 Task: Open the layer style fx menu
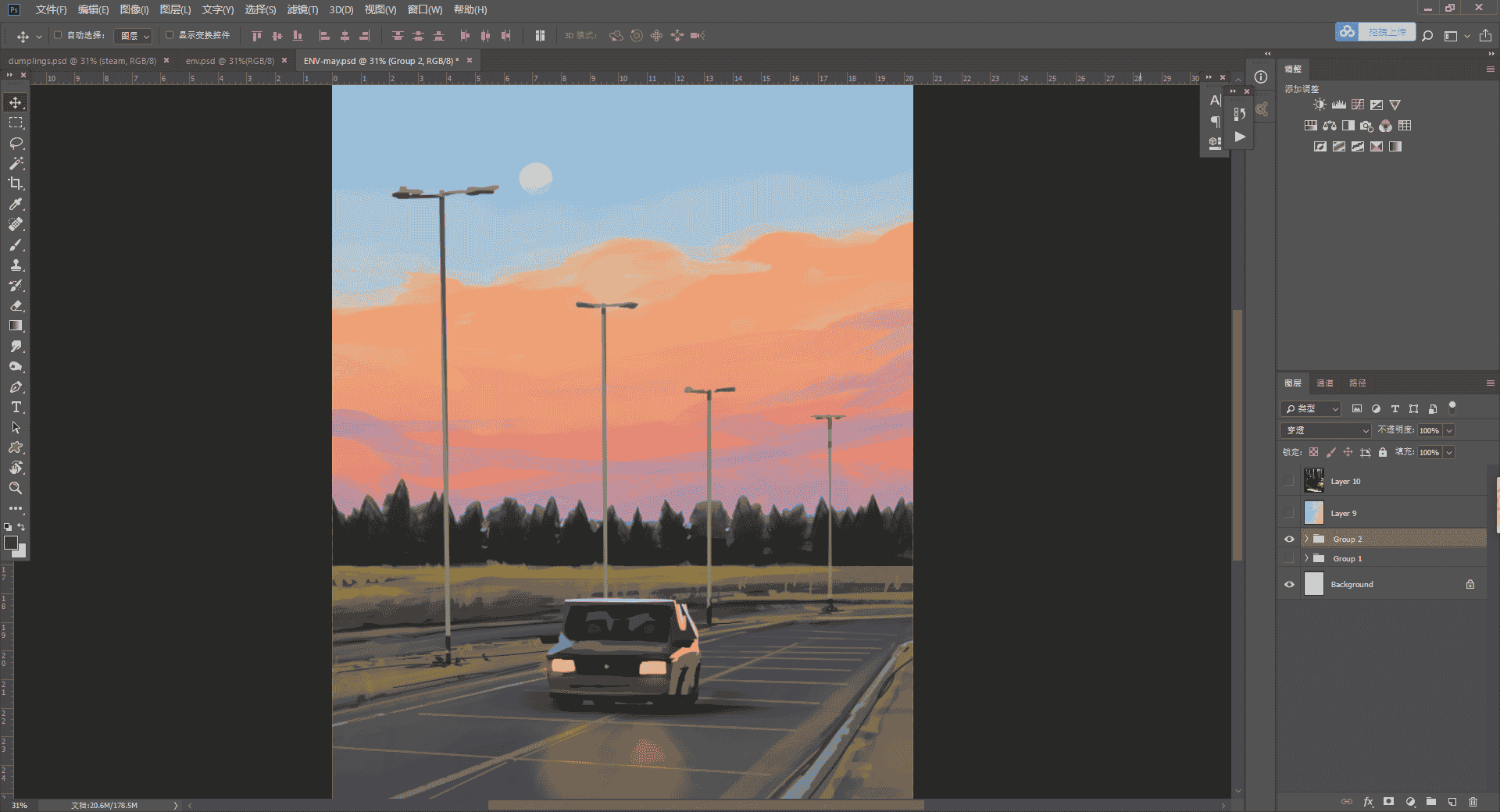pyautogui.click(x=1368, y=802)
